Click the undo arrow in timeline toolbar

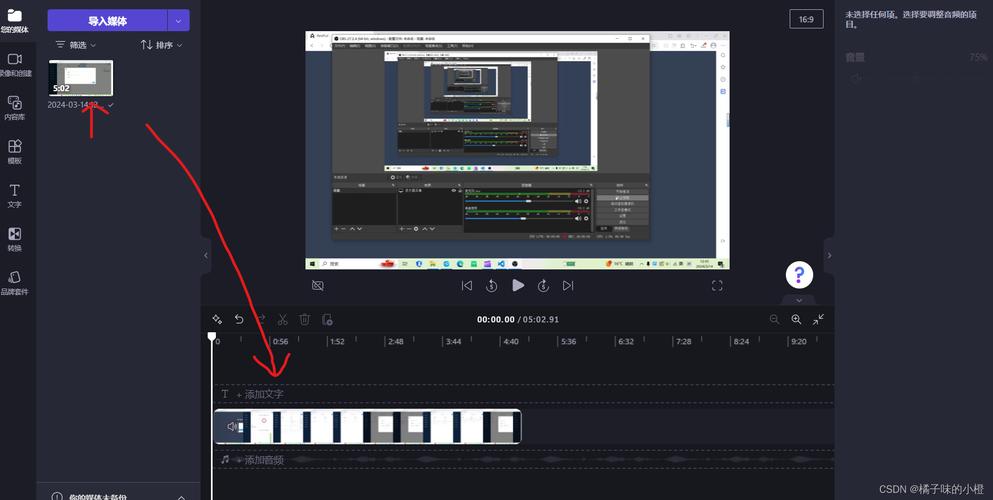pos(239,319)
